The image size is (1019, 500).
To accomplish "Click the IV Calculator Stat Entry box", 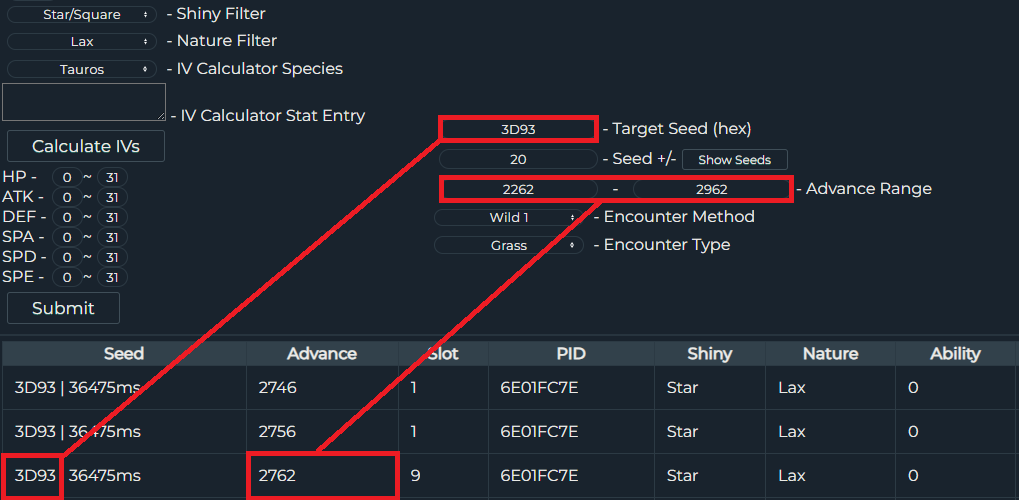I will pyautogui.click(x=84, y=102).
